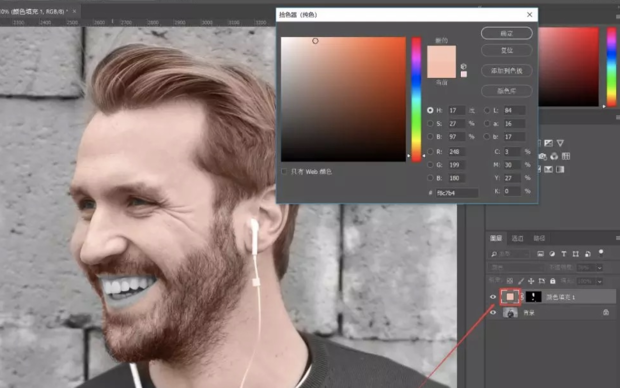Switch to the 通道 tab
This screenshot has height=388, width=620.
(517, 238)
